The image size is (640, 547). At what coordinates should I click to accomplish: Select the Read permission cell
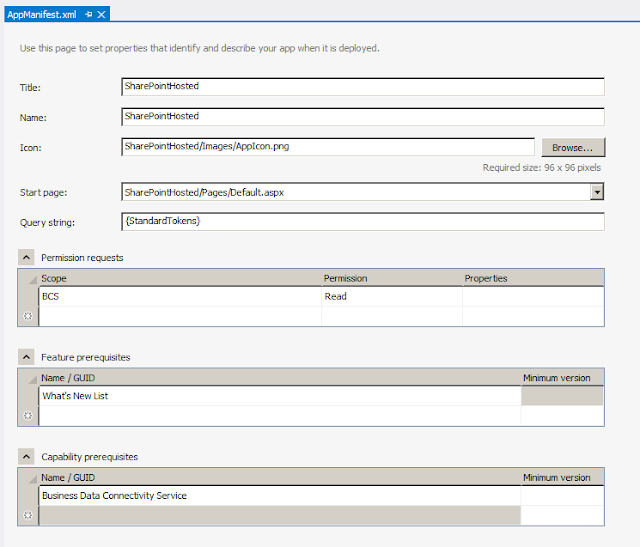point(391,296)
